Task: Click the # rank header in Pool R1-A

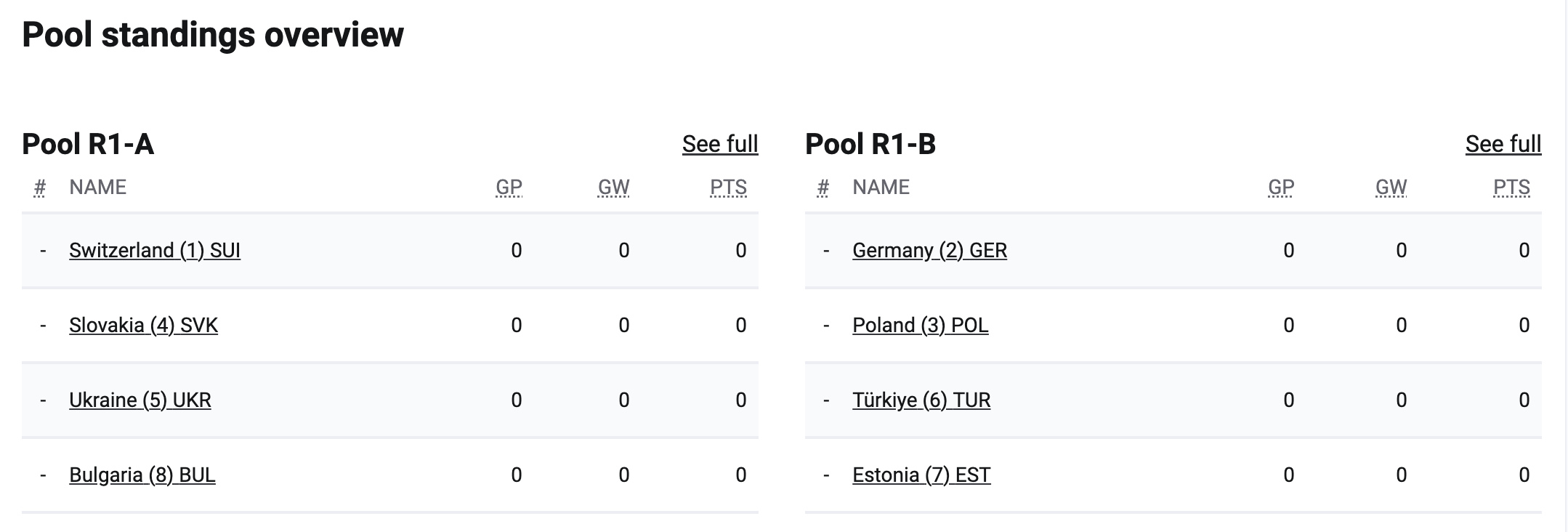Action: (x=40, y=188)
